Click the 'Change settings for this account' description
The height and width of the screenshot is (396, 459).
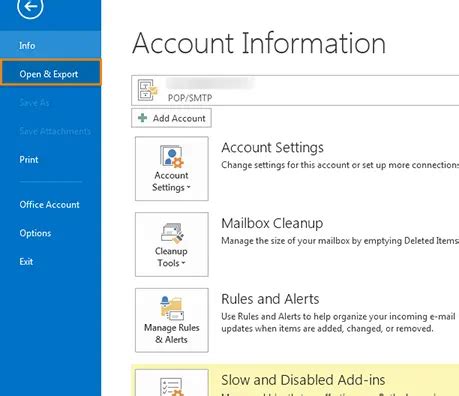(x=340, y=165)
